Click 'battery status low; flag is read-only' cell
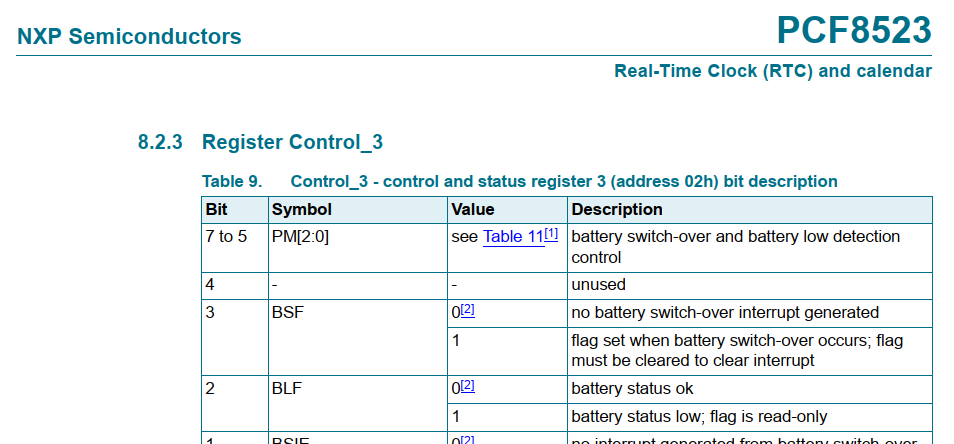 tap(750, 417)
